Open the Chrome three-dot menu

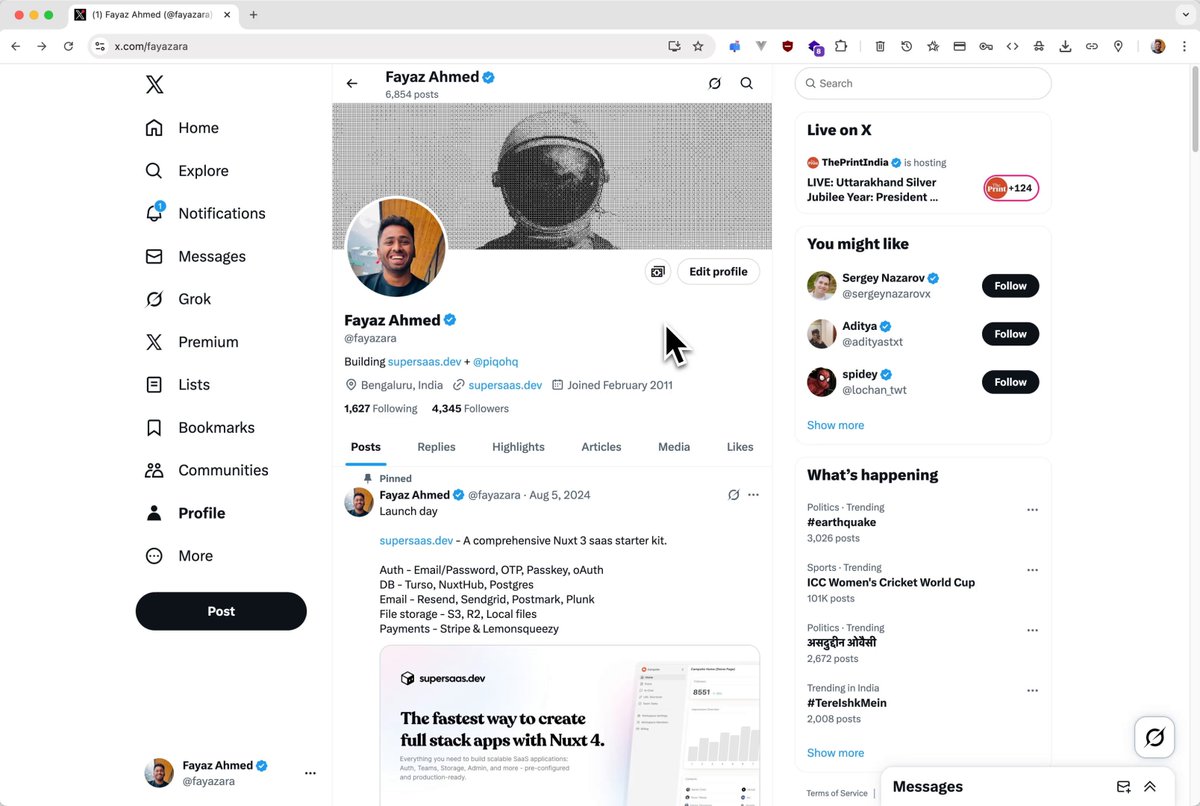click(x=1185, y=46)
